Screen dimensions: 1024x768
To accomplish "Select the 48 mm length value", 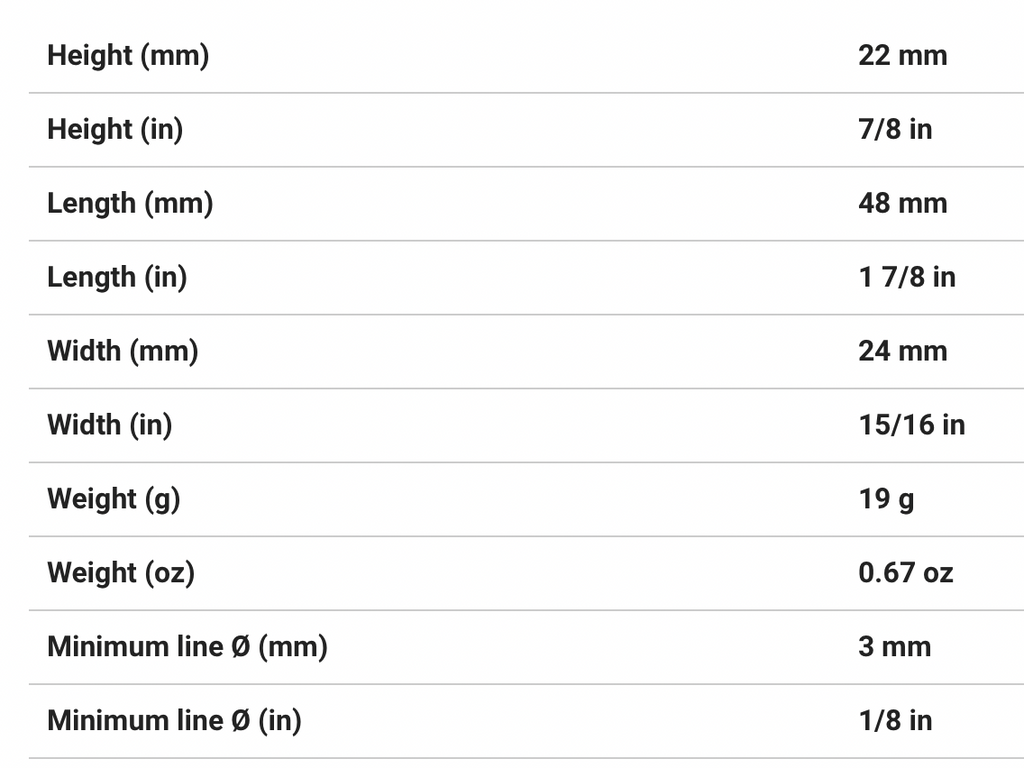I will click(x=902, y=204).
